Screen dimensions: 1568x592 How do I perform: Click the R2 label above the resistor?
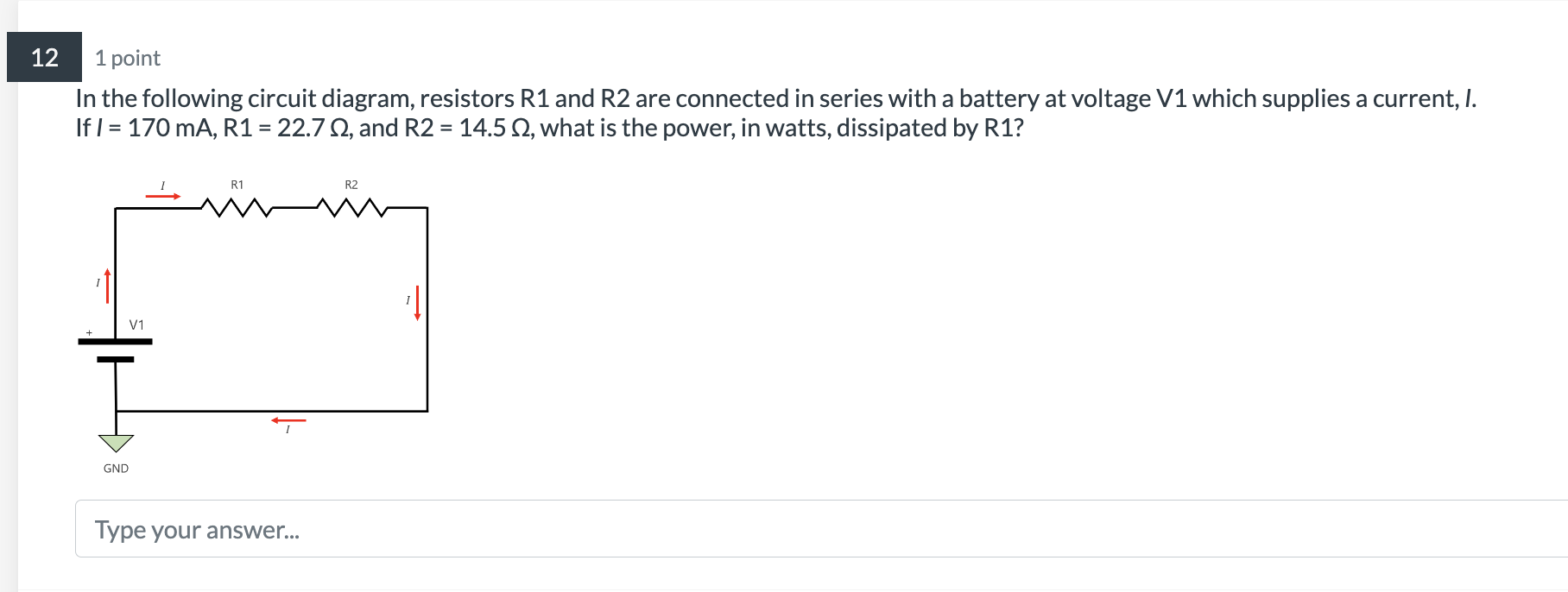(350, 184)
